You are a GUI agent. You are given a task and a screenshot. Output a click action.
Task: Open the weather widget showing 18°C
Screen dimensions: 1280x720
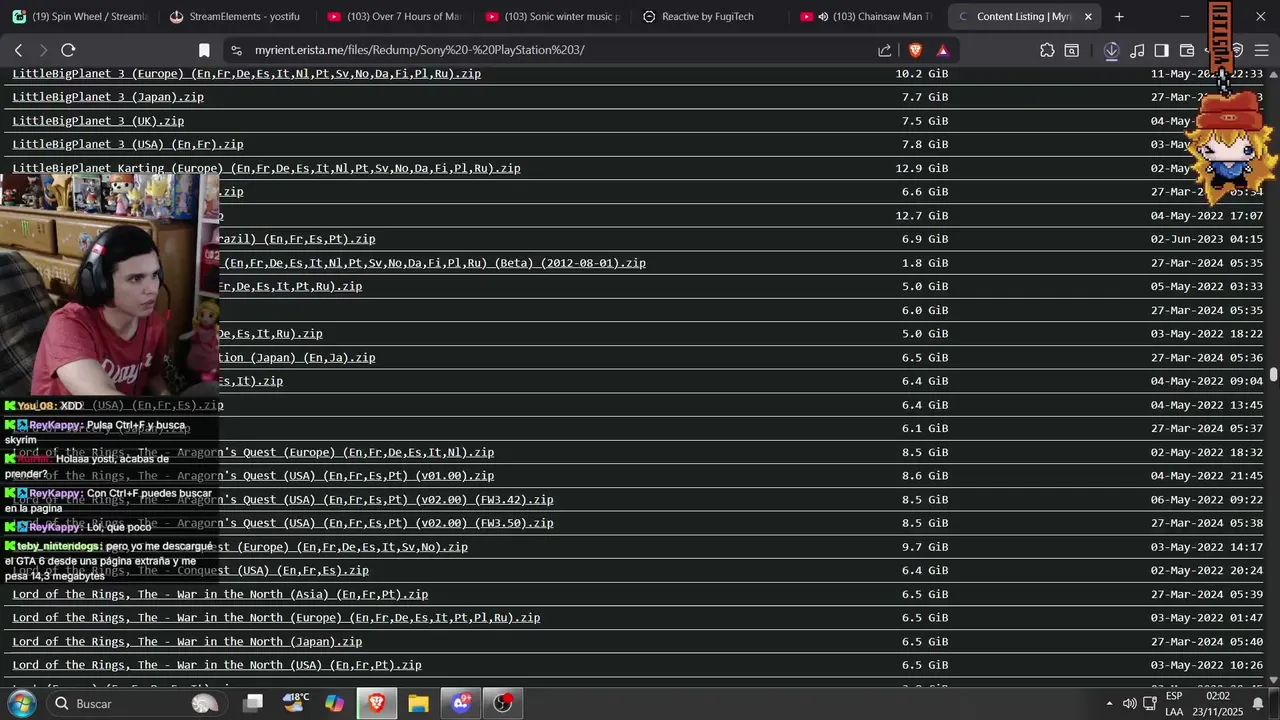[295, 703]
